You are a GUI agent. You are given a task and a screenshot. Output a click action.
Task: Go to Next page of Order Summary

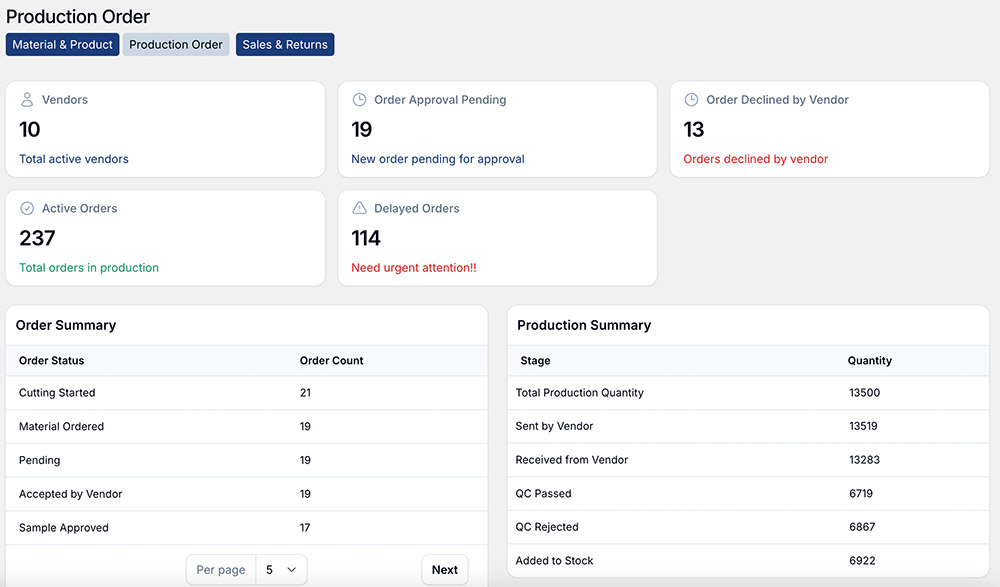pyautogui.click(x=444, y=570)
